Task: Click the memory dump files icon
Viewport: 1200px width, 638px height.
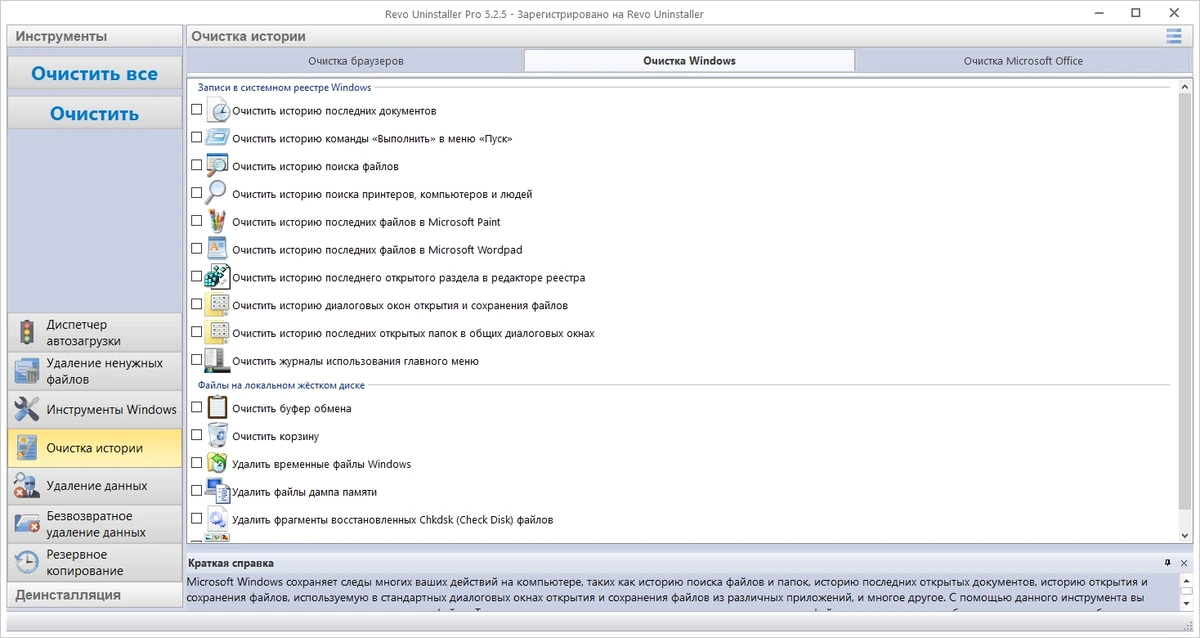Action: point(217,491)
